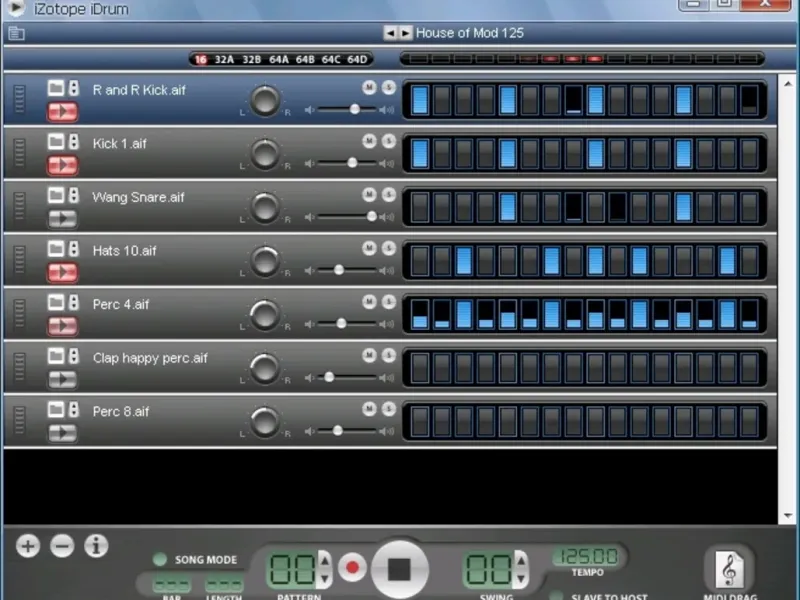Toggle gray play button on Wang Snare channel
800x600 pixels.
pos(63,218)
